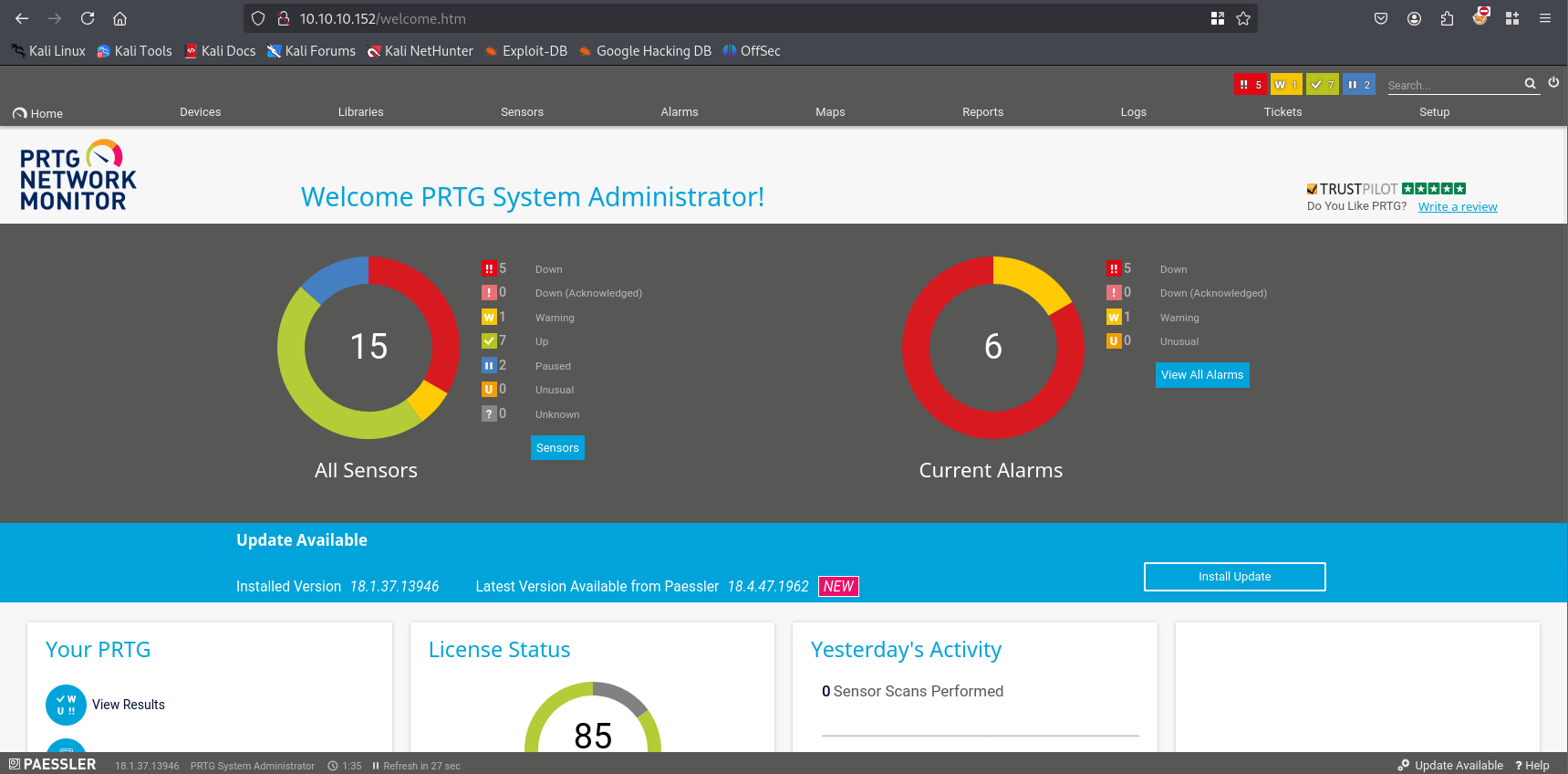Screen dimensions: 1568x774
Task: Click the yellow Warning badge in header
Action: click(1286, 84)
